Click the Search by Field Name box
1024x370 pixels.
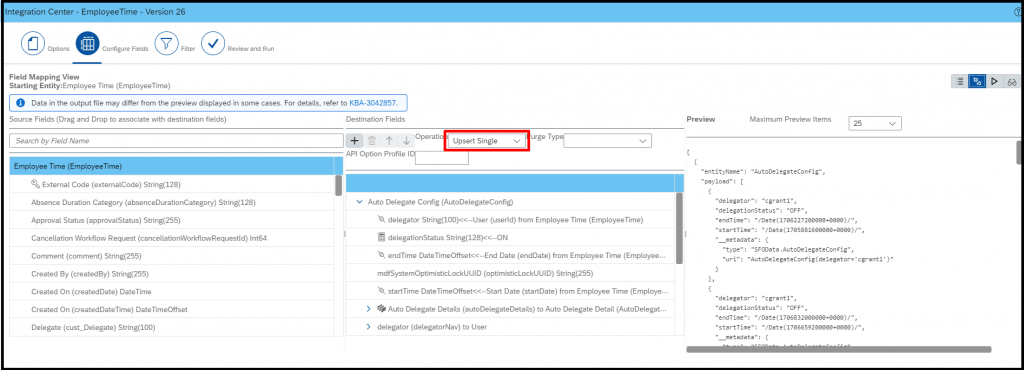tap(176, 140)
